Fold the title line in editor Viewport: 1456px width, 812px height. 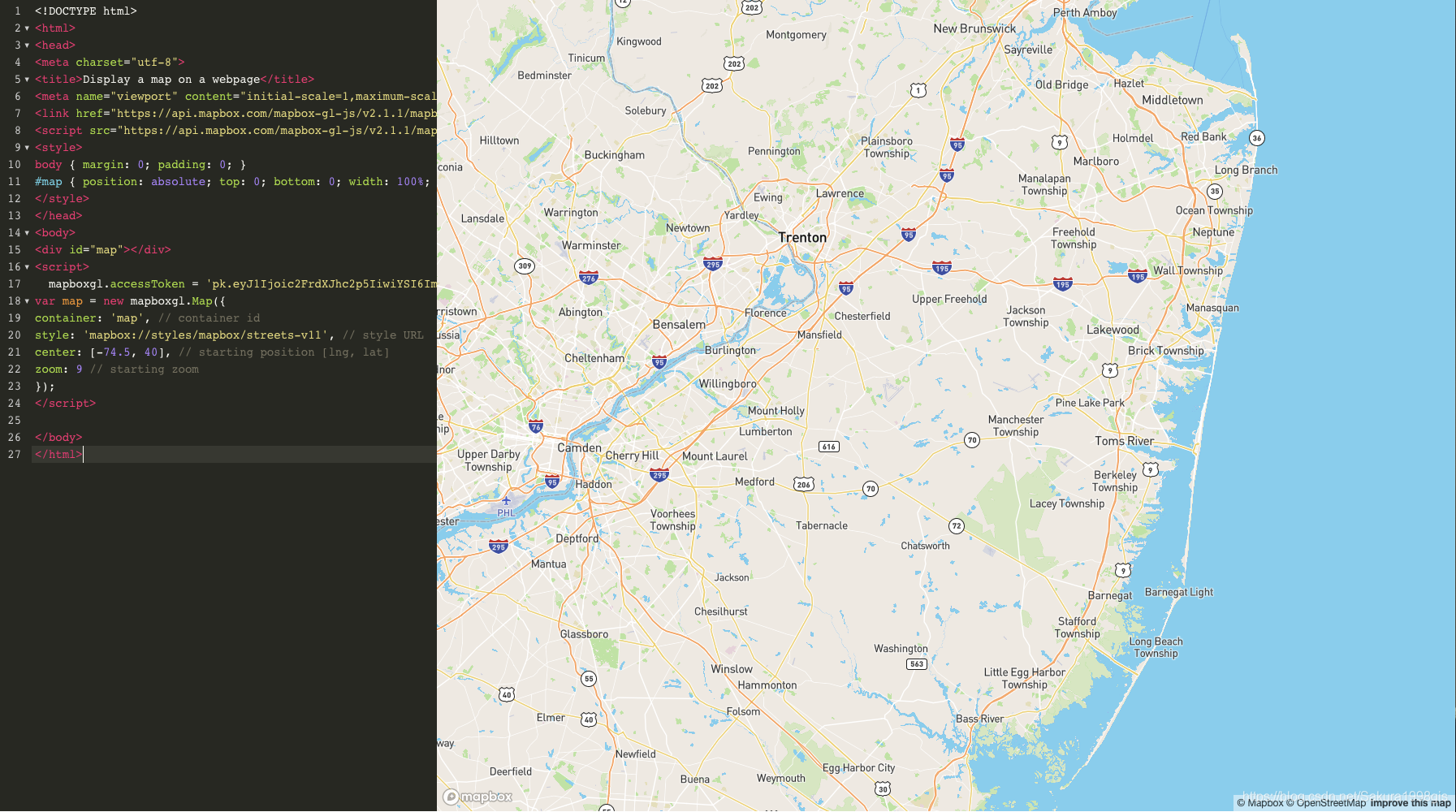coord(27,80)
